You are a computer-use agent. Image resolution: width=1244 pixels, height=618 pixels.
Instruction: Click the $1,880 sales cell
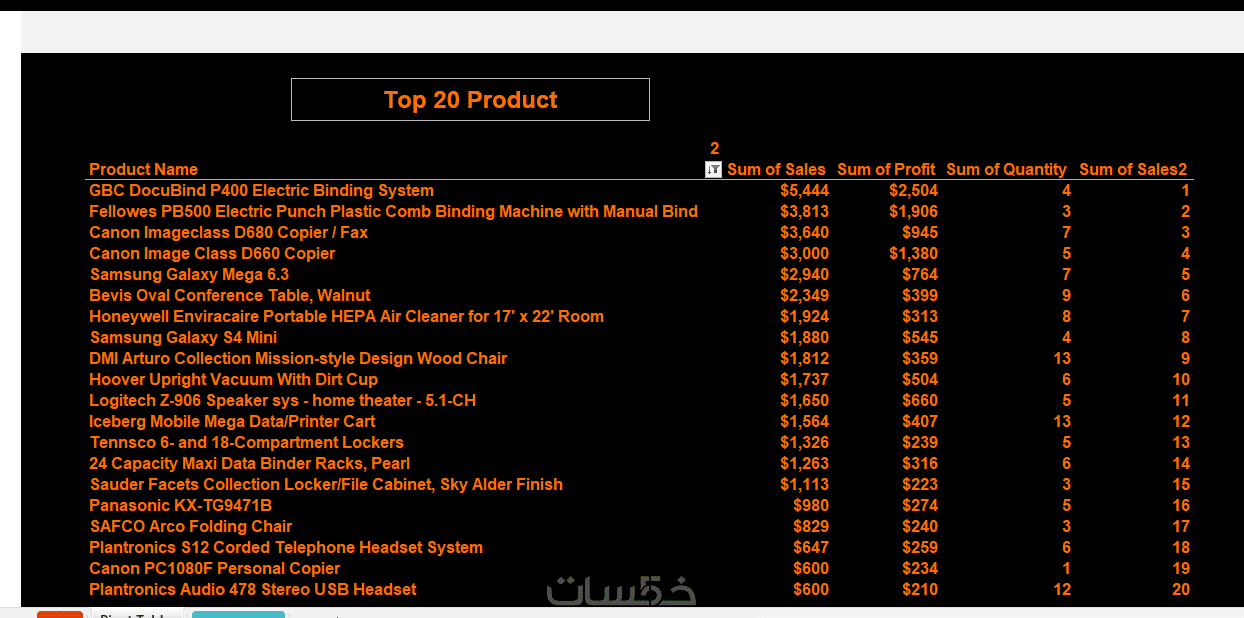tap(804, 338)
